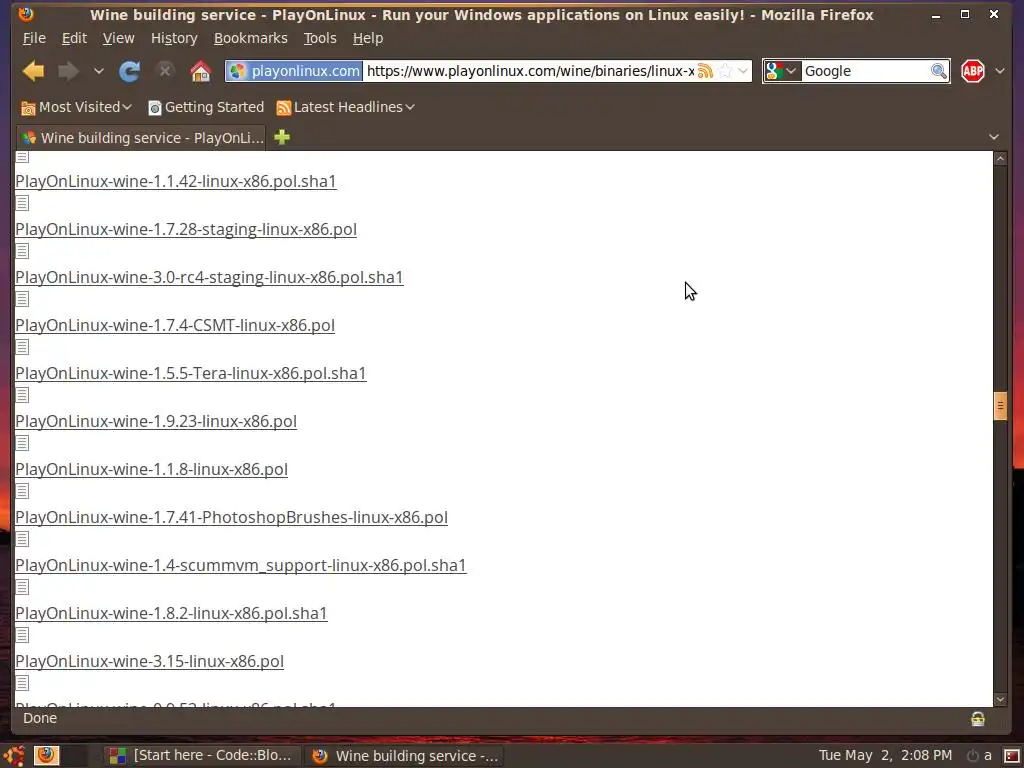Click the scrollbar down arrow
1024x768 pixels.
tap(1000, 699)
